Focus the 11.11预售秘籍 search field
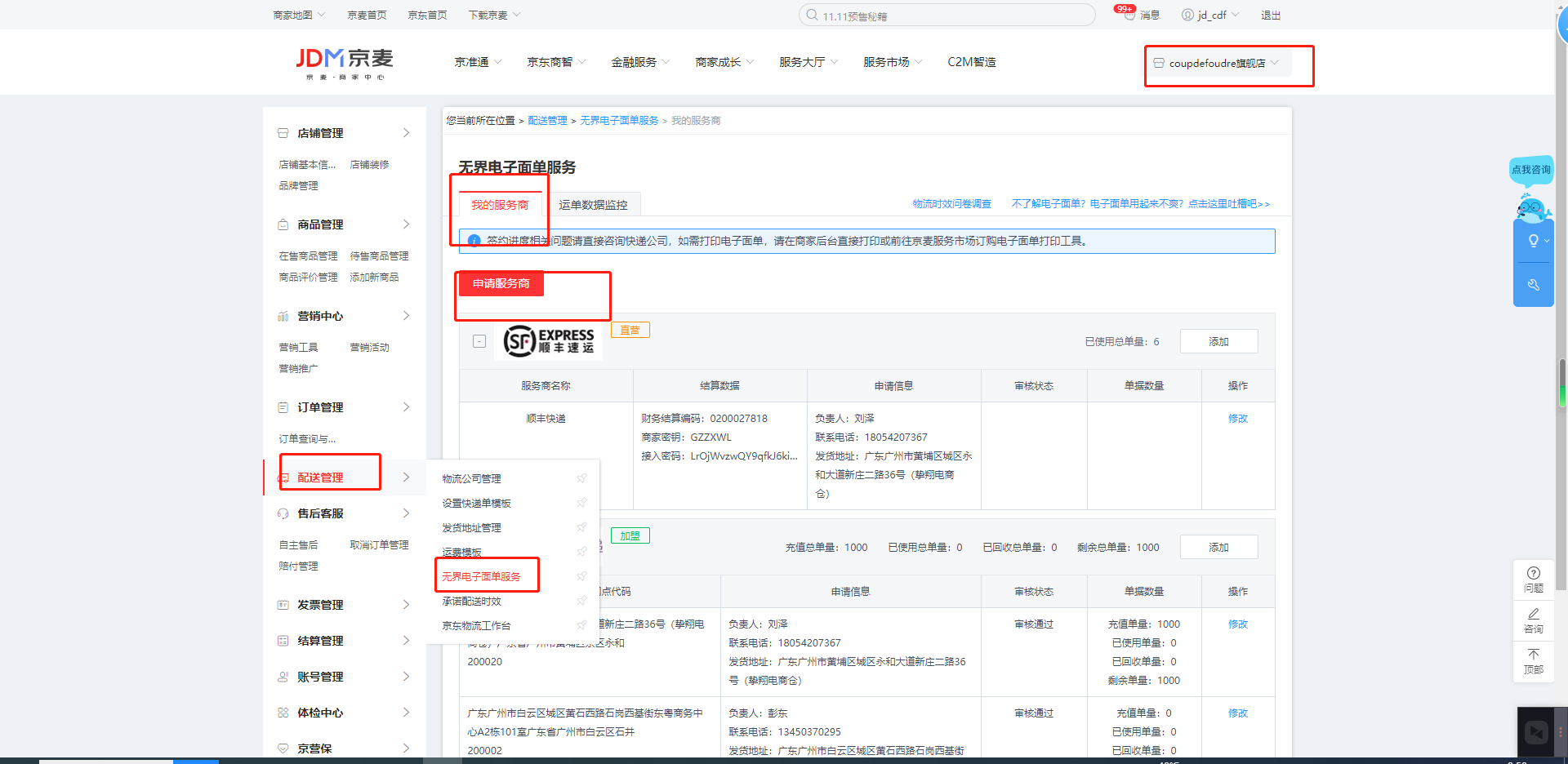Image resolution: width=1568 pixels, height=764 pixels. [x=947, y=15]
